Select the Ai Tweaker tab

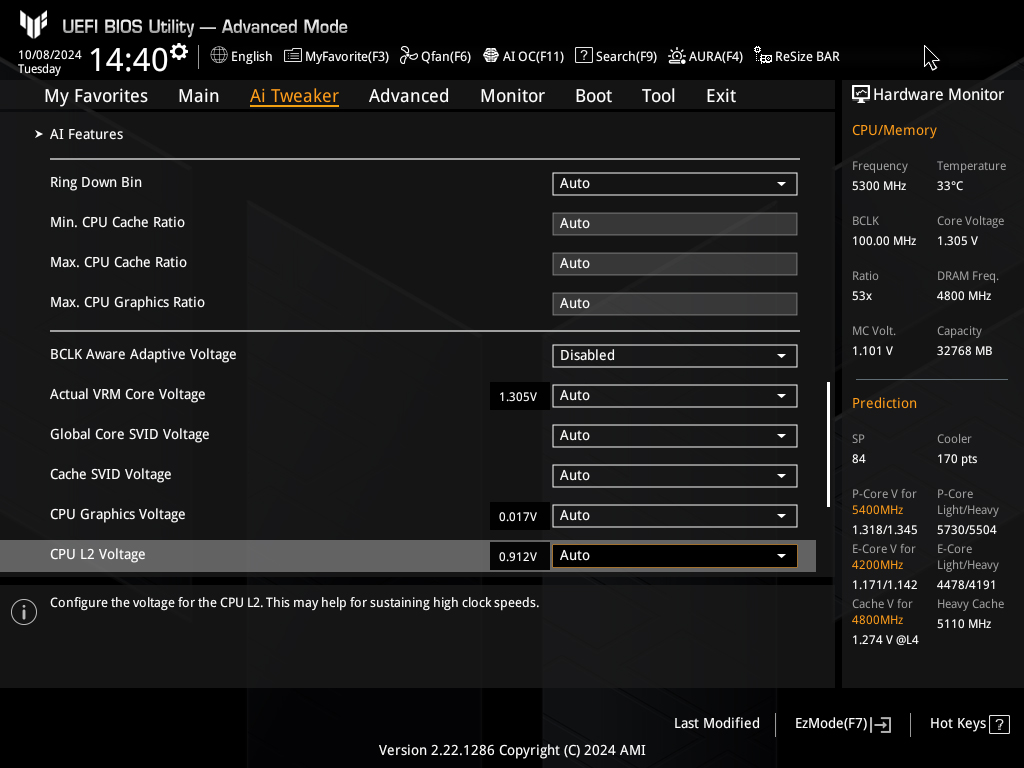tap(294, 96)
